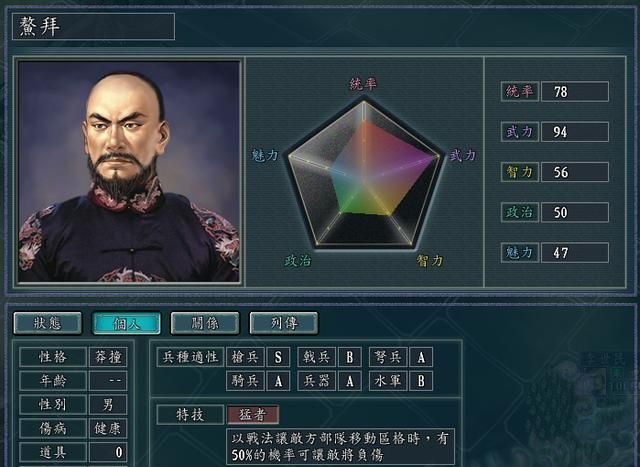Screen dimensions: 640x467
Task: Switch to the 關係 tab
Action: click(205, 323)
